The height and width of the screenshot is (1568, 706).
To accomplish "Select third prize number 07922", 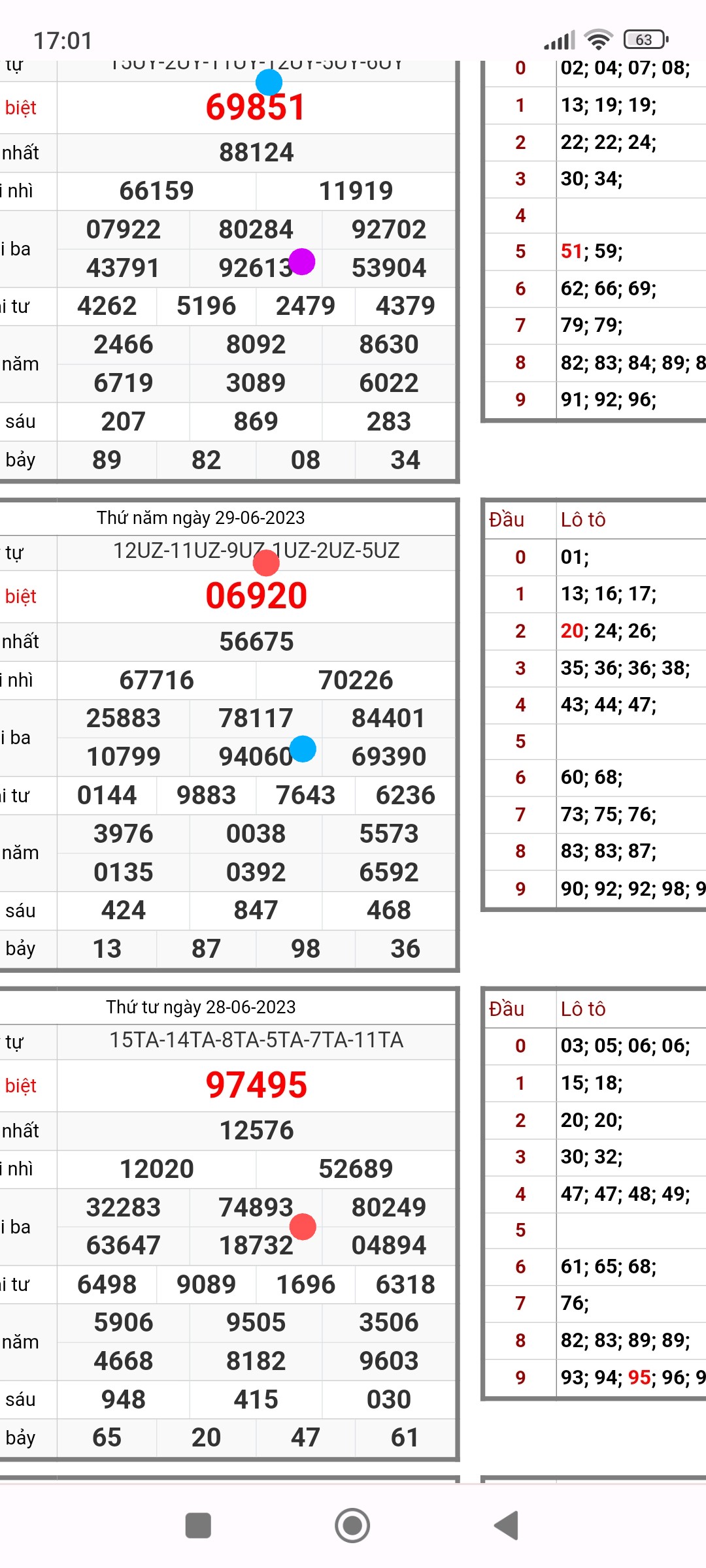I will [x=124, y=230].
